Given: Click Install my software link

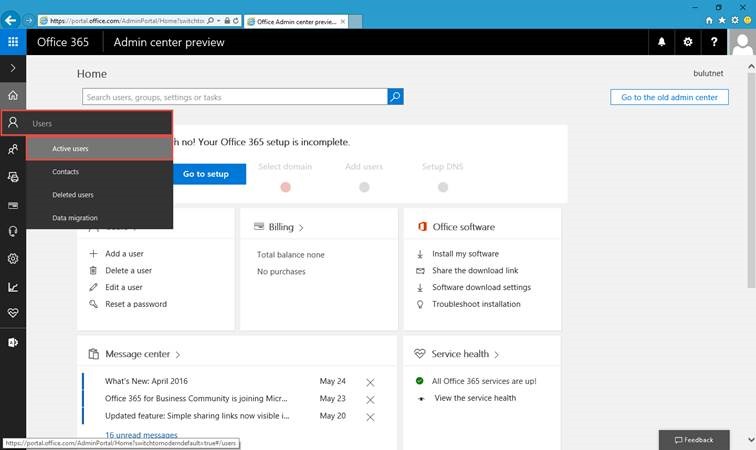Looking at the screenshot, I should tap(465, 254).
